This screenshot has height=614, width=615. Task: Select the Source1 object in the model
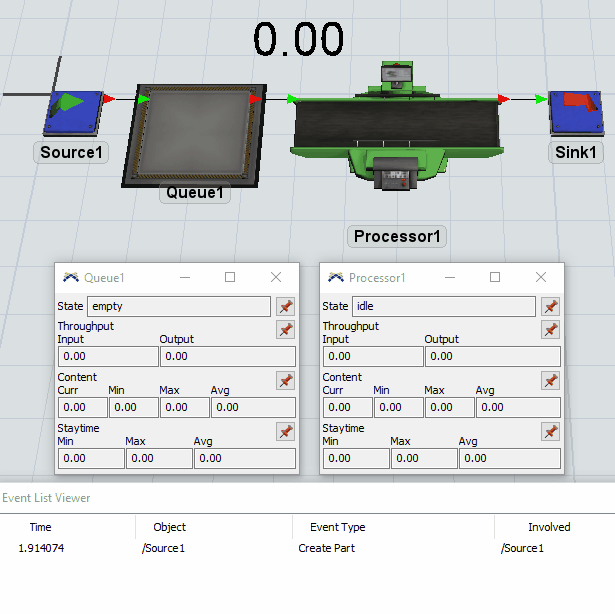[71, 112]
